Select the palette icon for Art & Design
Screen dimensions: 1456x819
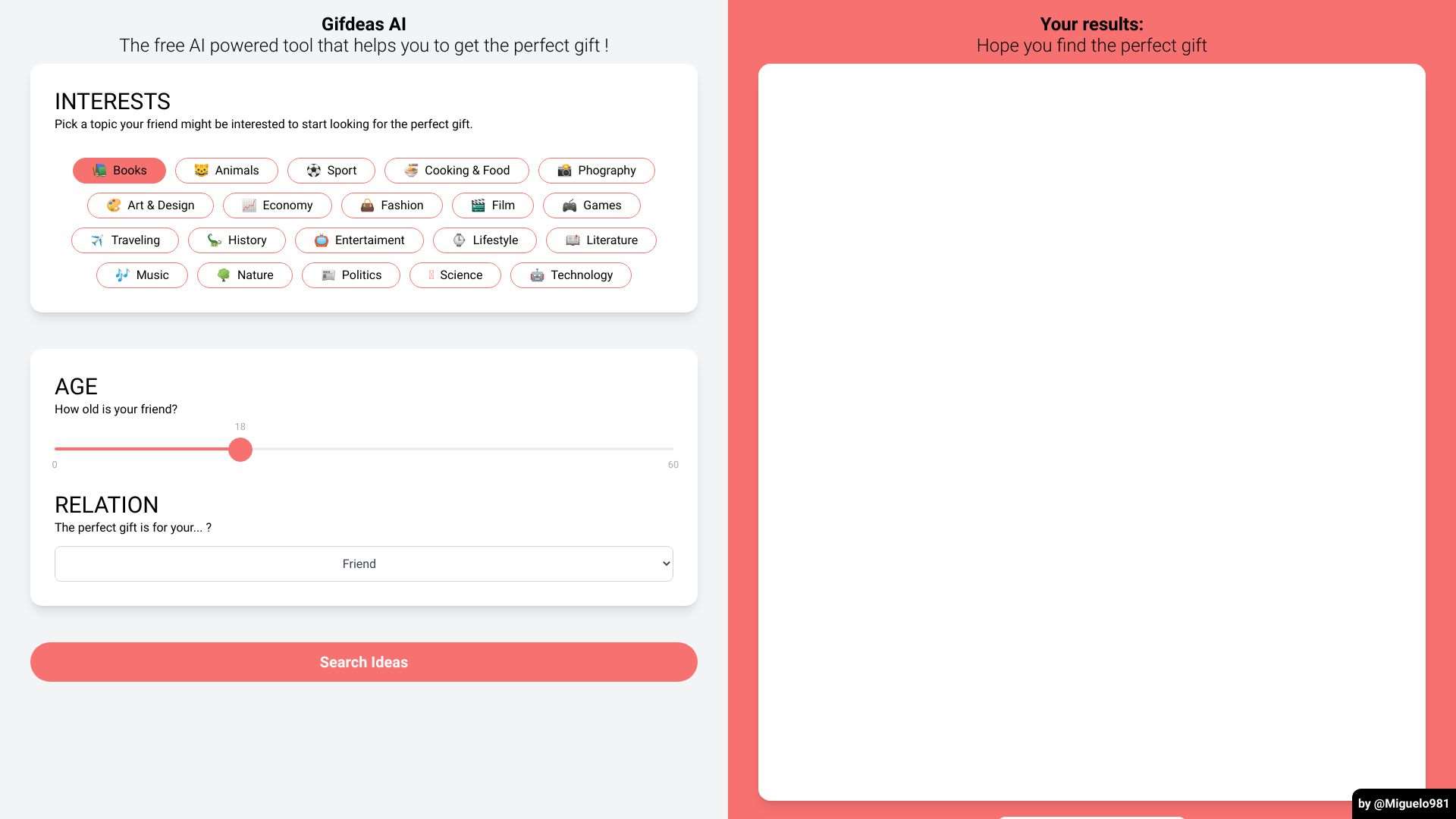(114, 205)
